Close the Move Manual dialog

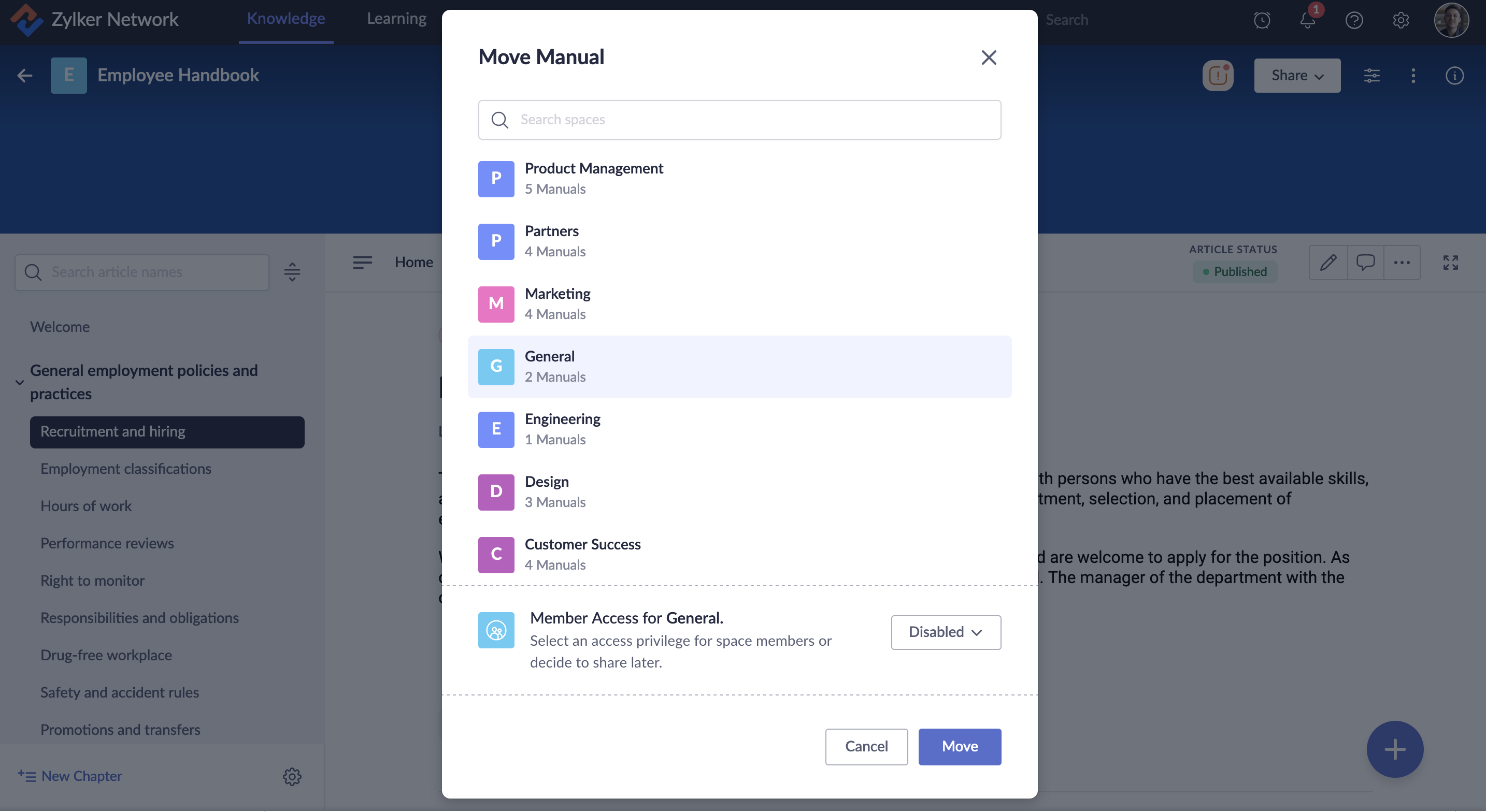point(989,57)
